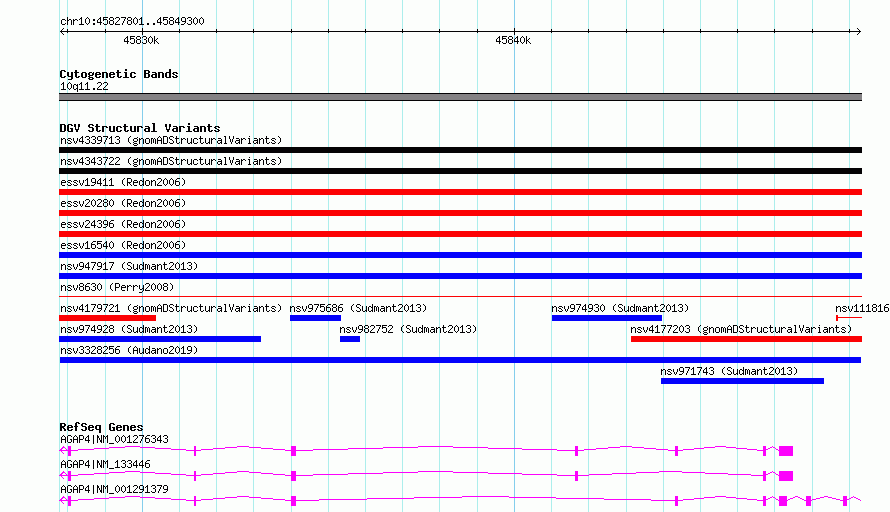The width and height of the screenshot is (890, 512).
Task: Select the nsv947917 blue variant bar
Action: (x=460, y=276)
